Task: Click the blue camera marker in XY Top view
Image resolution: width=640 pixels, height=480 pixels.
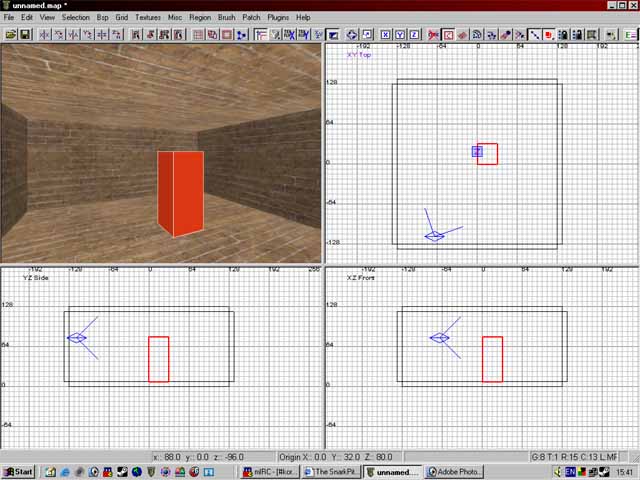Action: coord(434,236)
